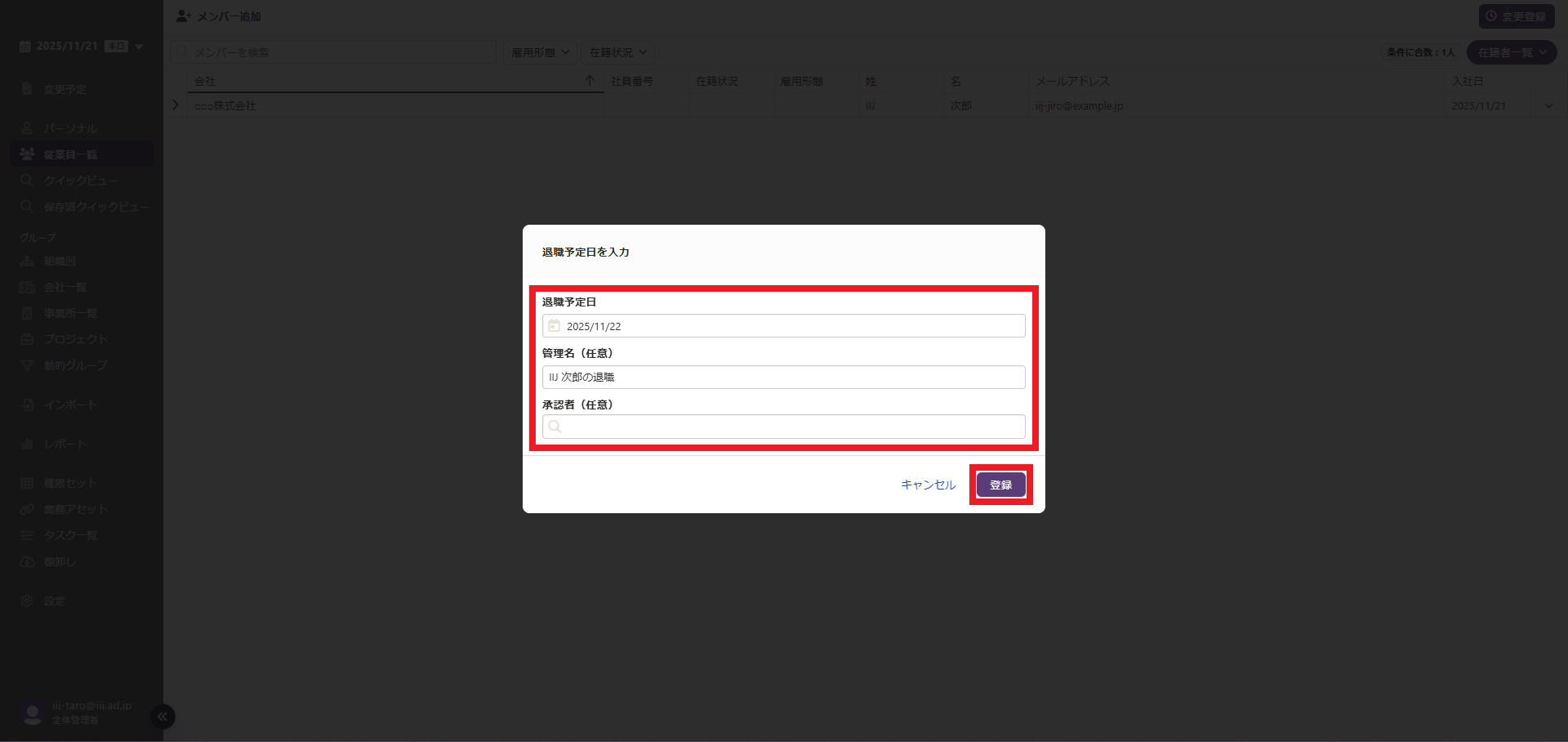The height and width of the screenshot is (742, 1568).
Task: Click the レポート chart icon in sidebar
Action: [x=27, y=445]
